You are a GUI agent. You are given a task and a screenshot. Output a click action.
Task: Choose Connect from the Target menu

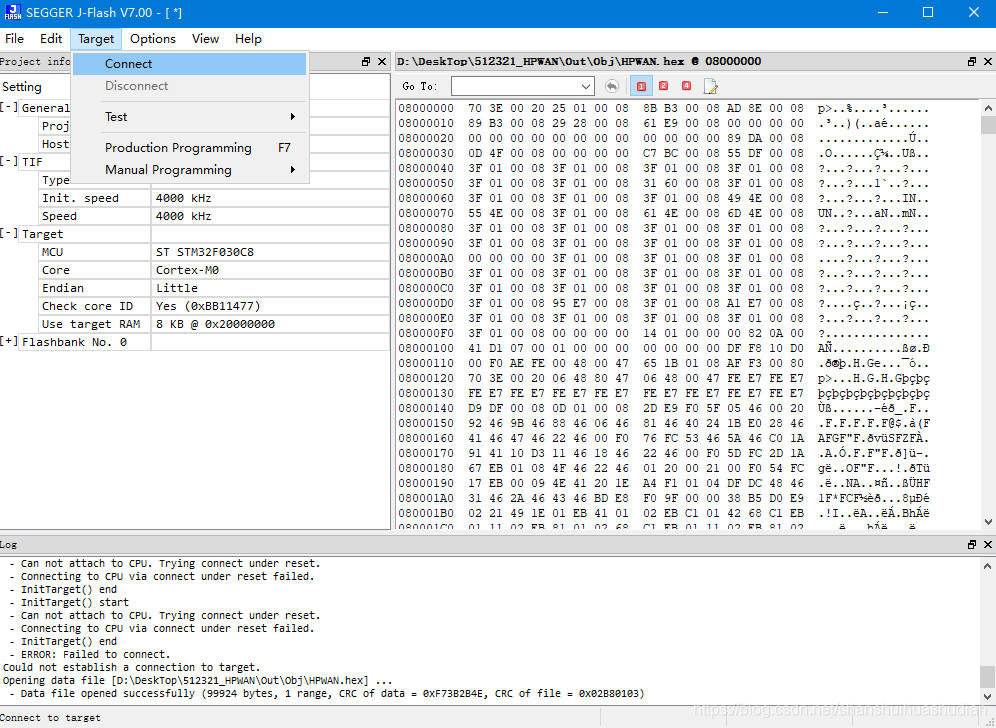click(190, 64)
